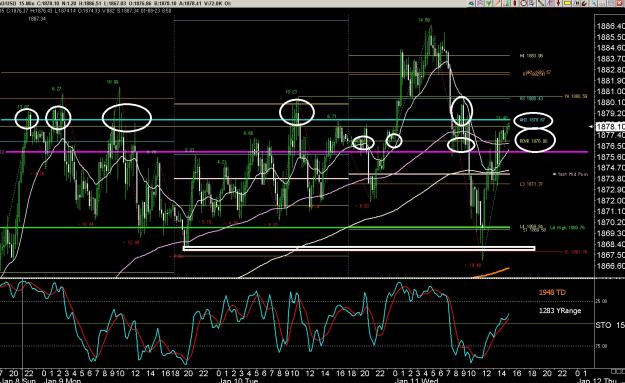Click the chain link icon in toolbar
Image resolution: width=625 pixels, height=383 pixels.
(584, 4)
